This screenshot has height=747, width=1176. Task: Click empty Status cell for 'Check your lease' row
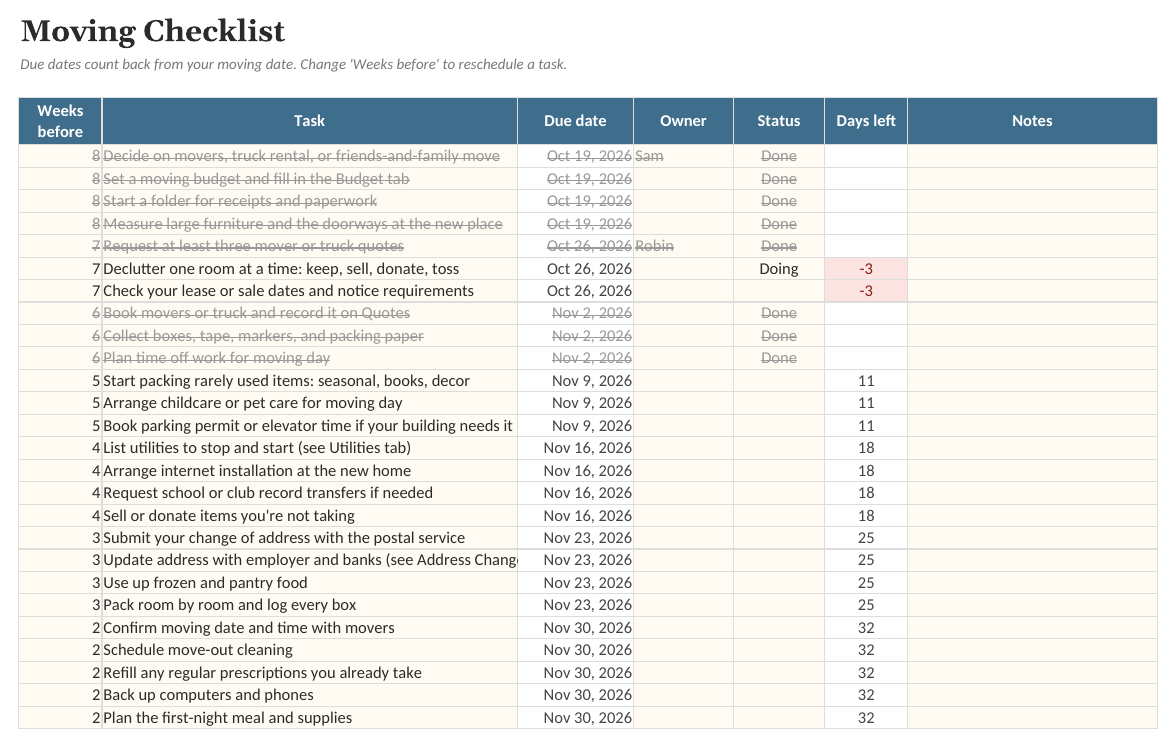coord(778,291)
